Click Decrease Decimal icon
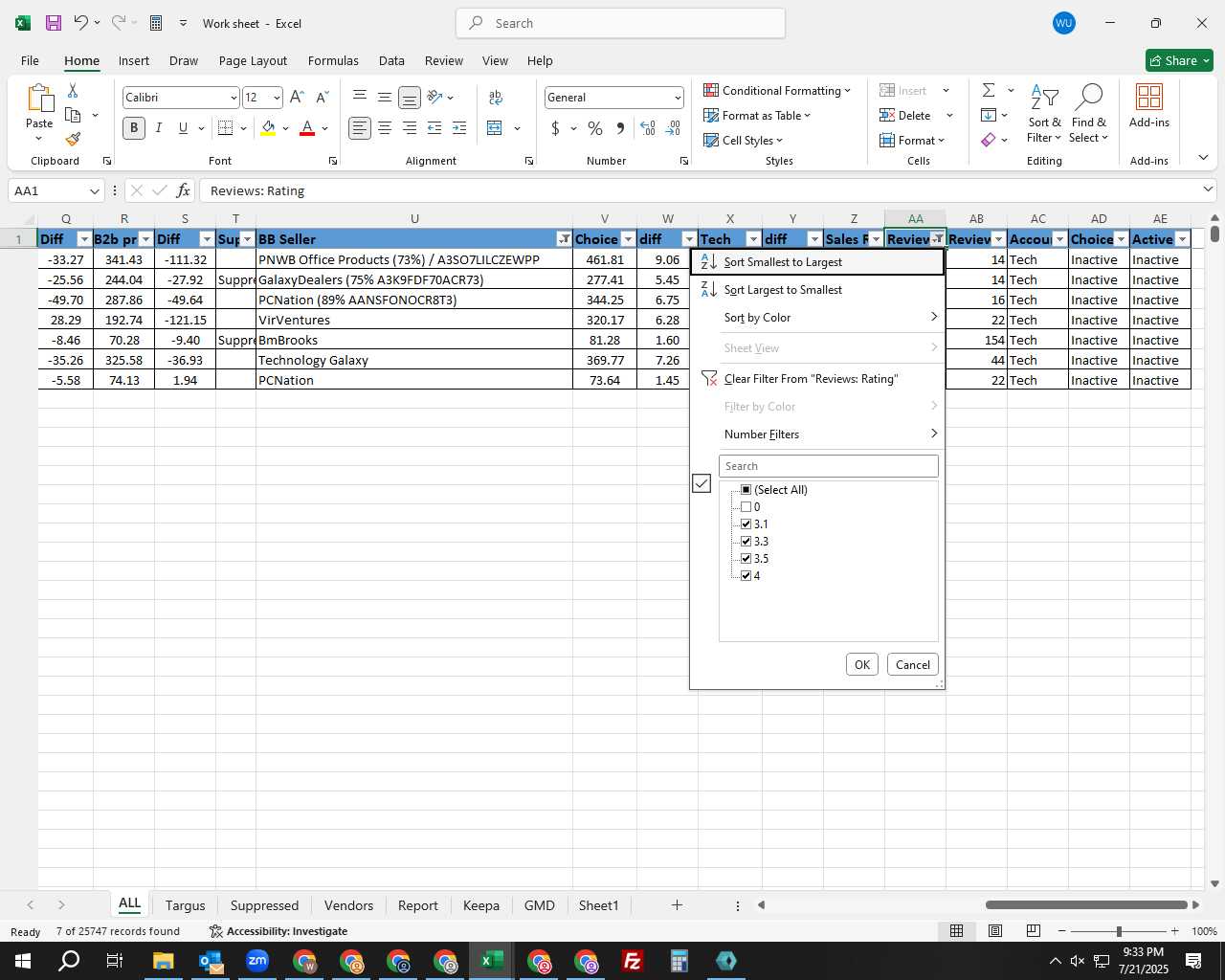 coord(673,127)
